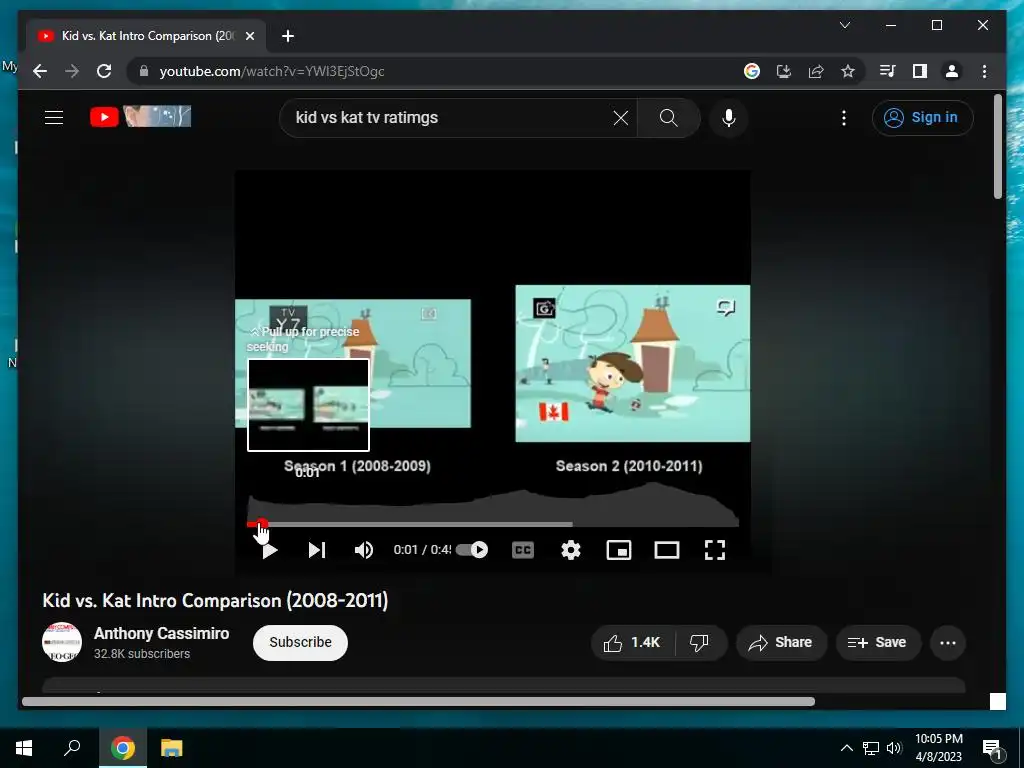Open Chrome three-dot menu
The height and width of the screenshot is (768, 1024).
[x=984, y=71]
